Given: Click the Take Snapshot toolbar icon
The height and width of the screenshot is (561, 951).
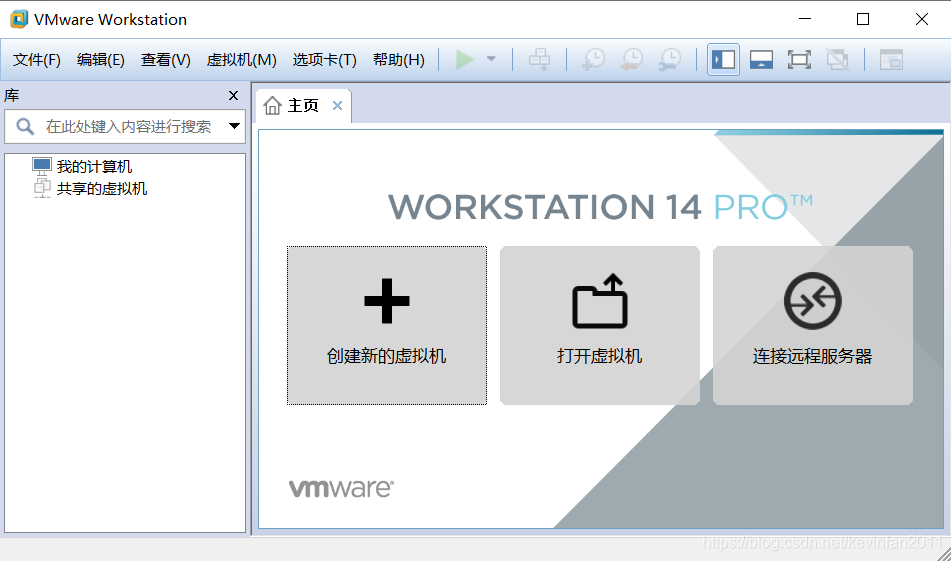Looking at the screenshot, I should tap(593, 59).
